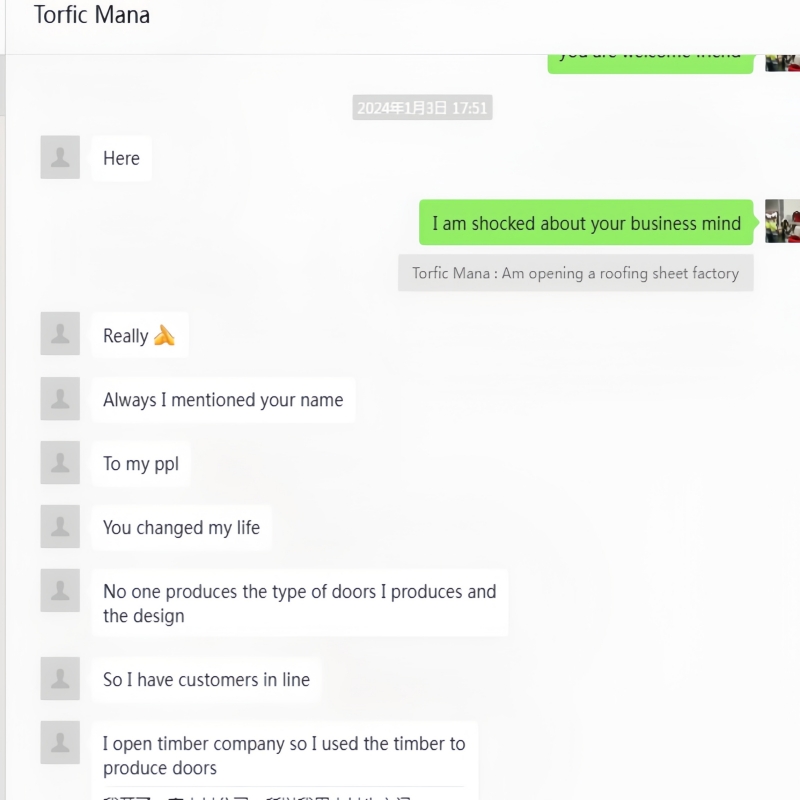Click the "So I have customers in line" bubble
The image size is (800, 800).
click(x=206, y=680)
